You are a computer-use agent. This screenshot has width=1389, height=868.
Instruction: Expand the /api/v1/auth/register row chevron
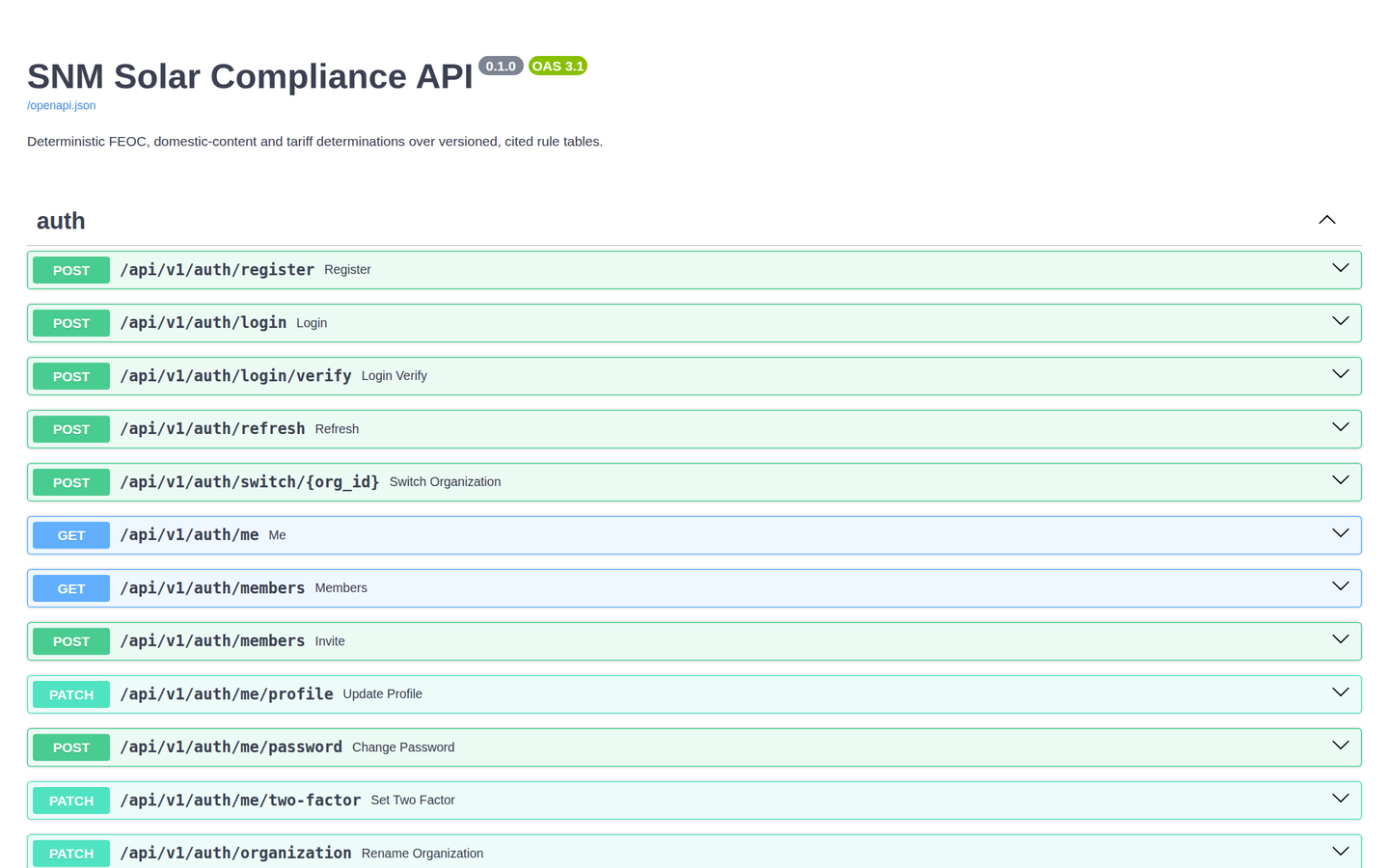[1341, 268]
